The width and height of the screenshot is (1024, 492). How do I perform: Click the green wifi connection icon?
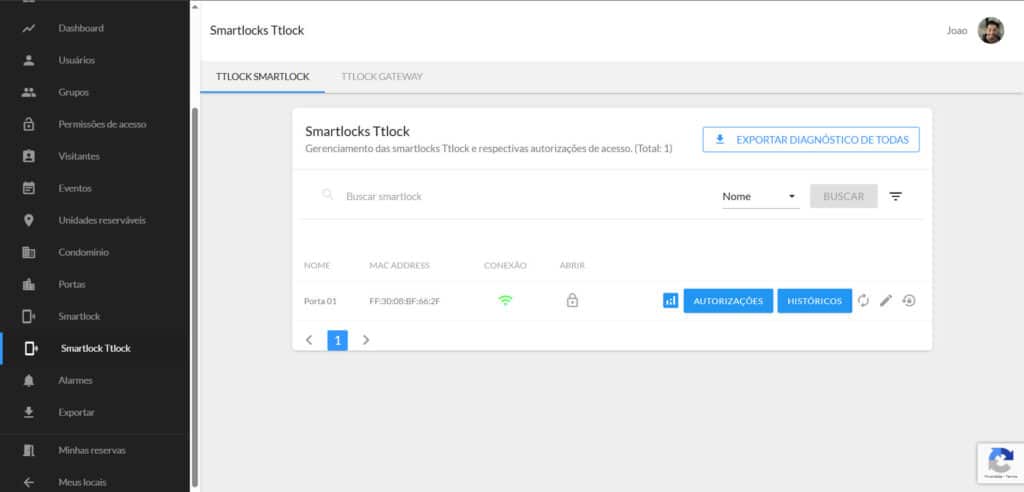tap(505, 301)
